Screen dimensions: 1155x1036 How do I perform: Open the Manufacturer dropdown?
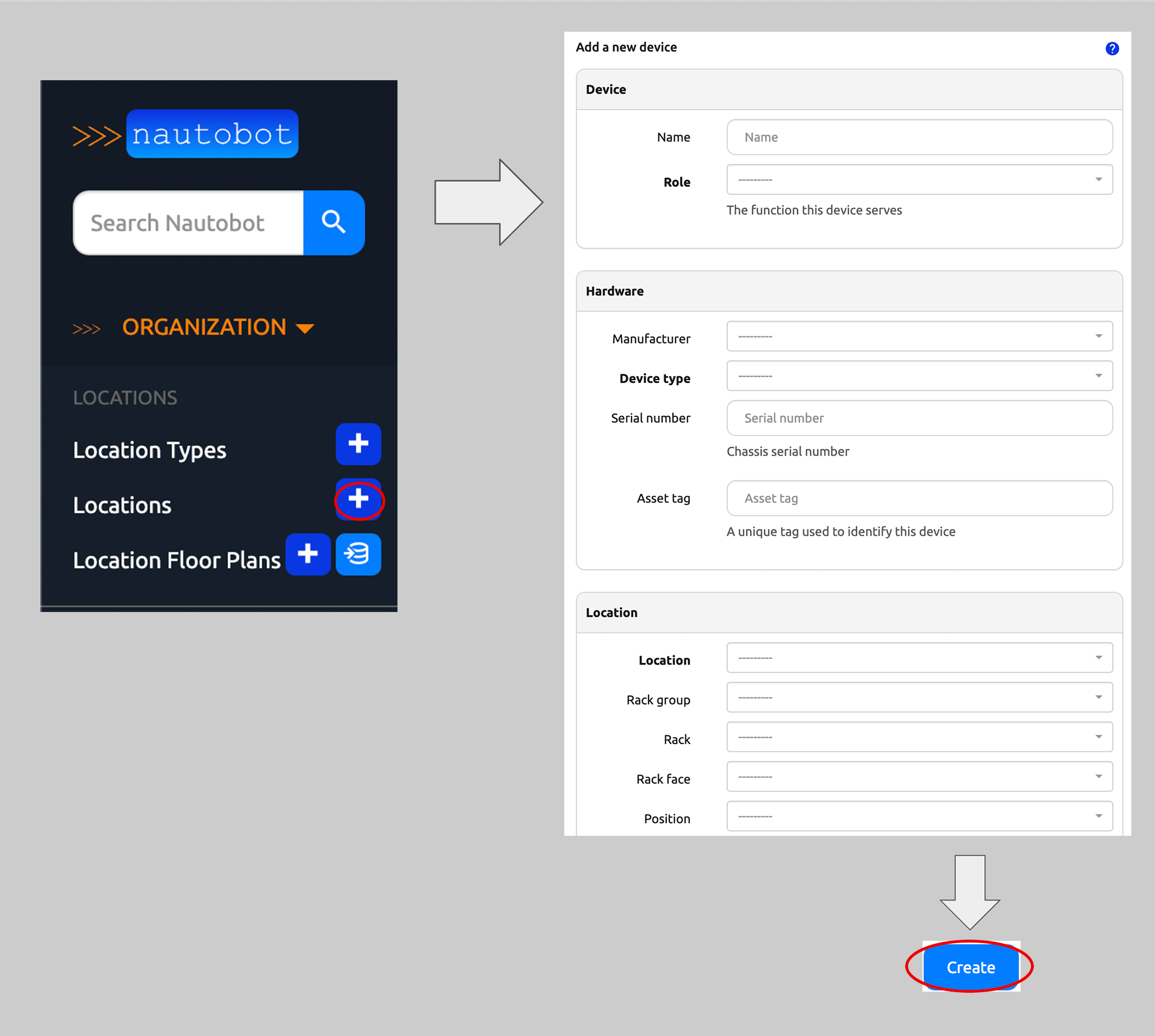(919, 336)
